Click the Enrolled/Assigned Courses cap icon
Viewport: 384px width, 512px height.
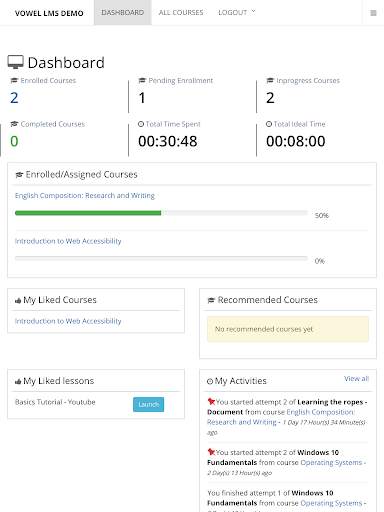point(19,175)
